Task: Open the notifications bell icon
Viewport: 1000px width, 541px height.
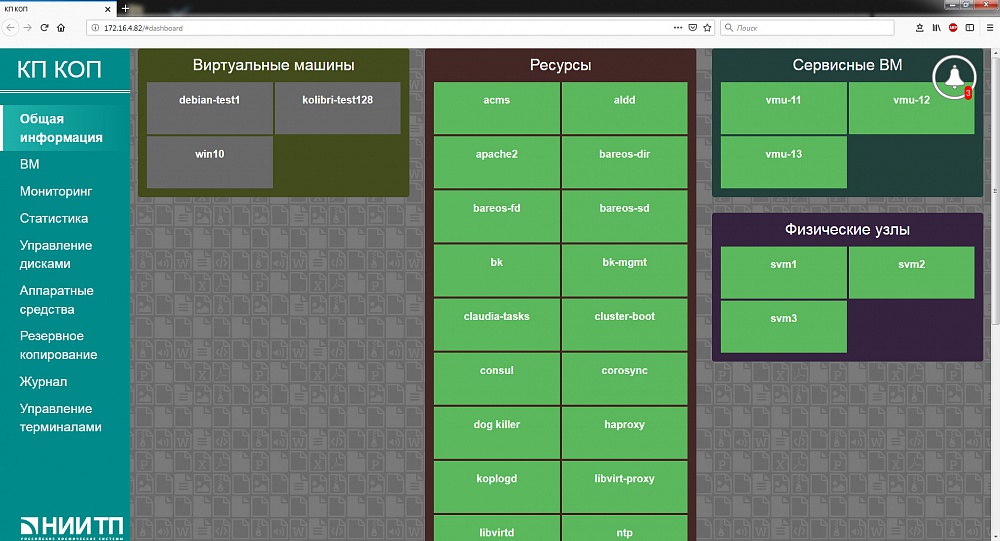Action: (954, 77)
